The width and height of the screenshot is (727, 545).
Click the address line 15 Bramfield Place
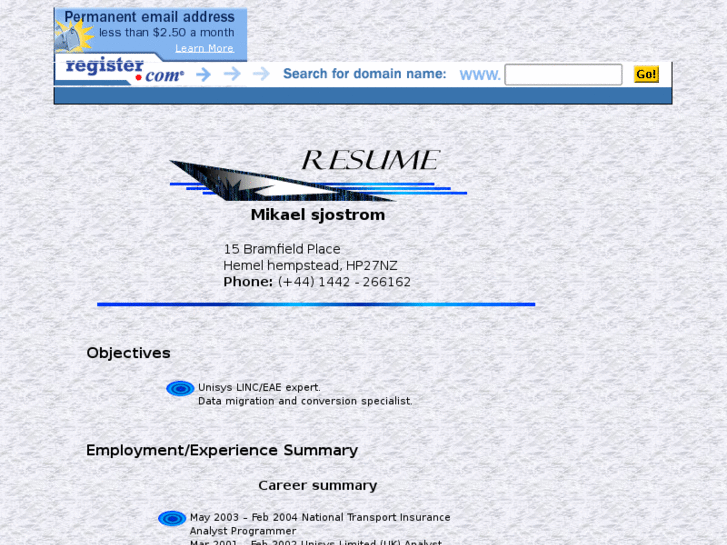coord(282,249)
